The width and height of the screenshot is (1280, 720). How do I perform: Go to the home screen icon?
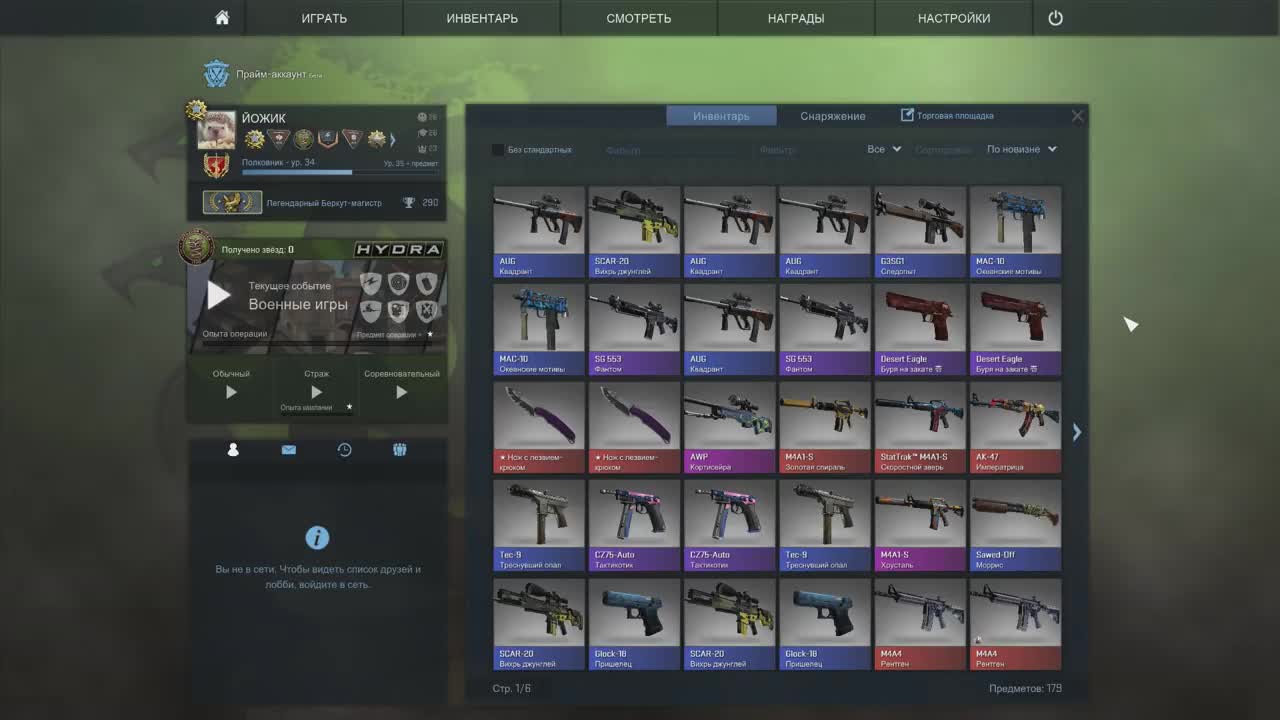pyautogui.click(x=222, y=18)
